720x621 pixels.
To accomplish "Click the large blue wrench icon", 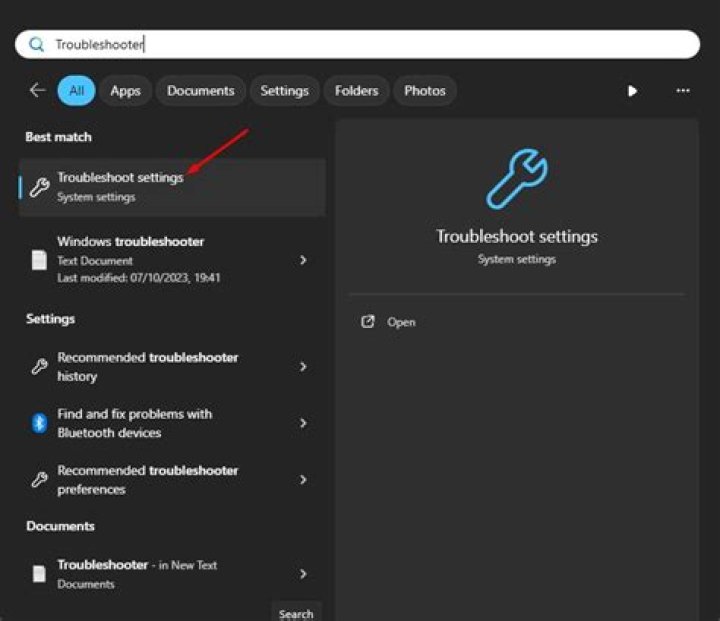I will [517, 178].
